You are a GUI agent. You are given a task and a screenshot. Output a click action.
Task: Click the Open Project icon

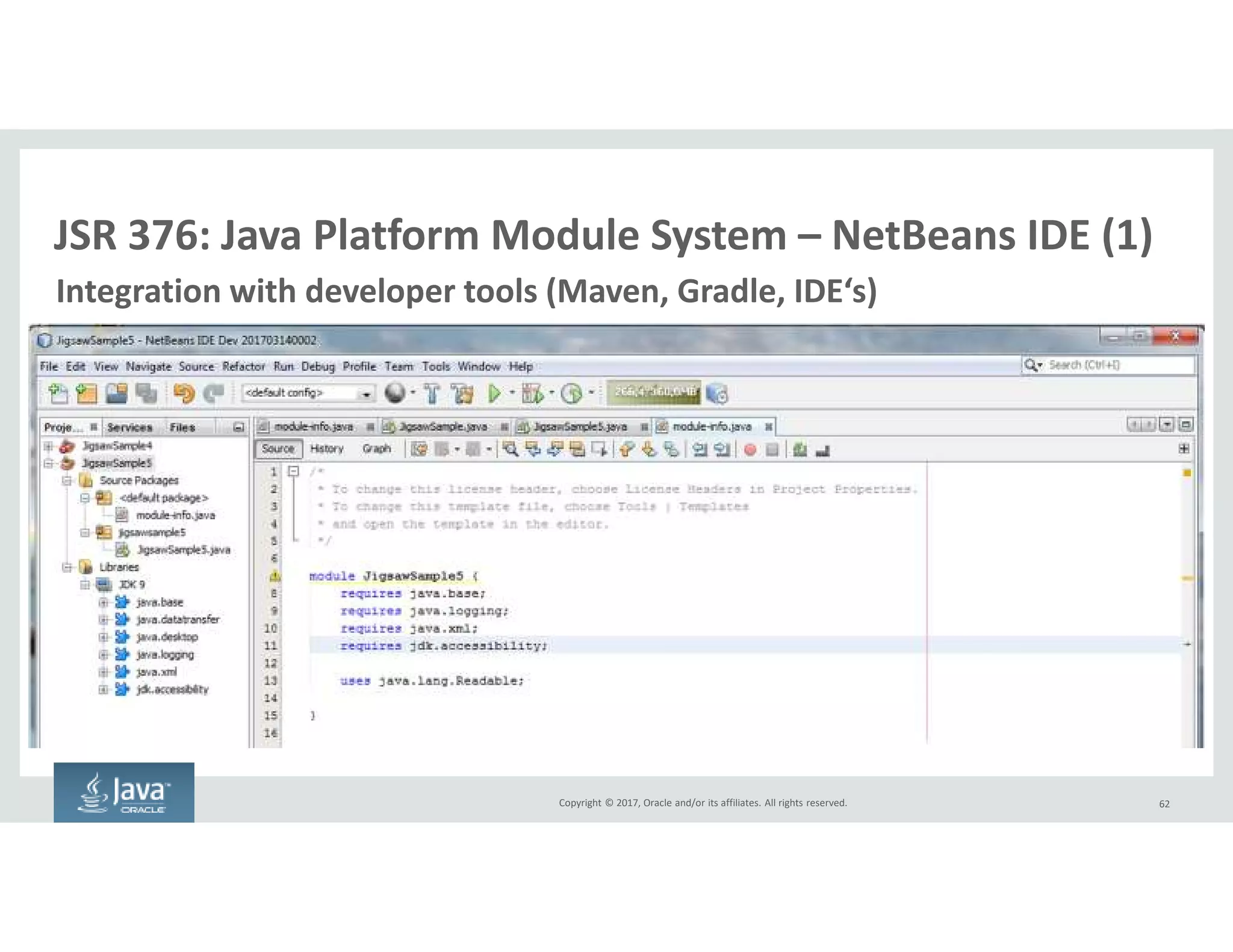117,394
